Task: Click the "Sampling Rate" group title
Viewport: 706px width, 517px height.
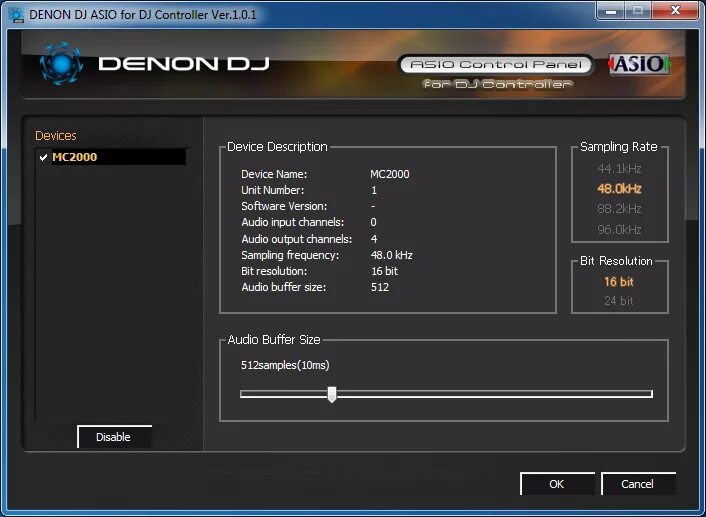Action: 619,147
